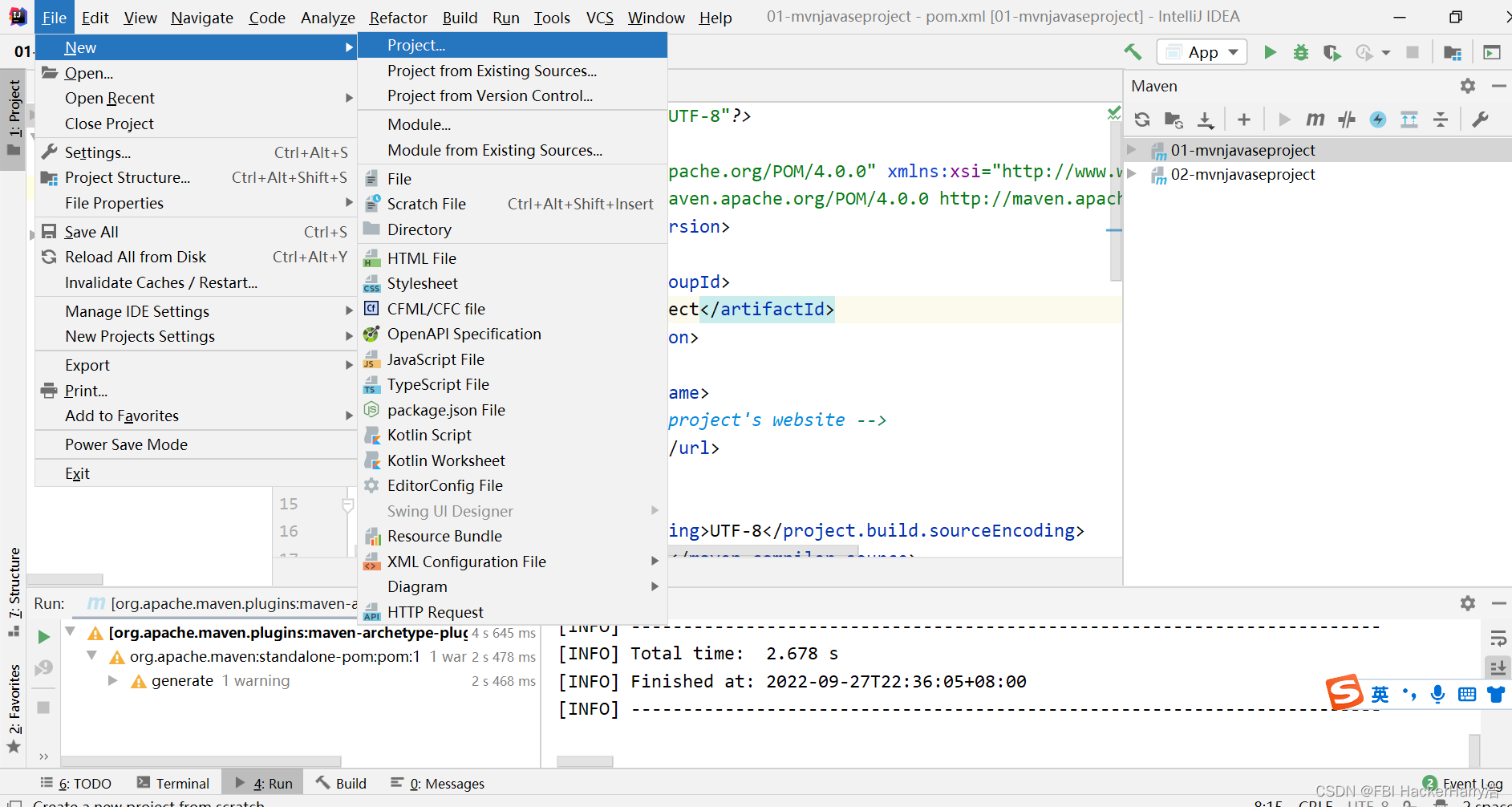Reload all Maven projects icon
This screenshot has width=1512, height=807.
pos(1142,120)
